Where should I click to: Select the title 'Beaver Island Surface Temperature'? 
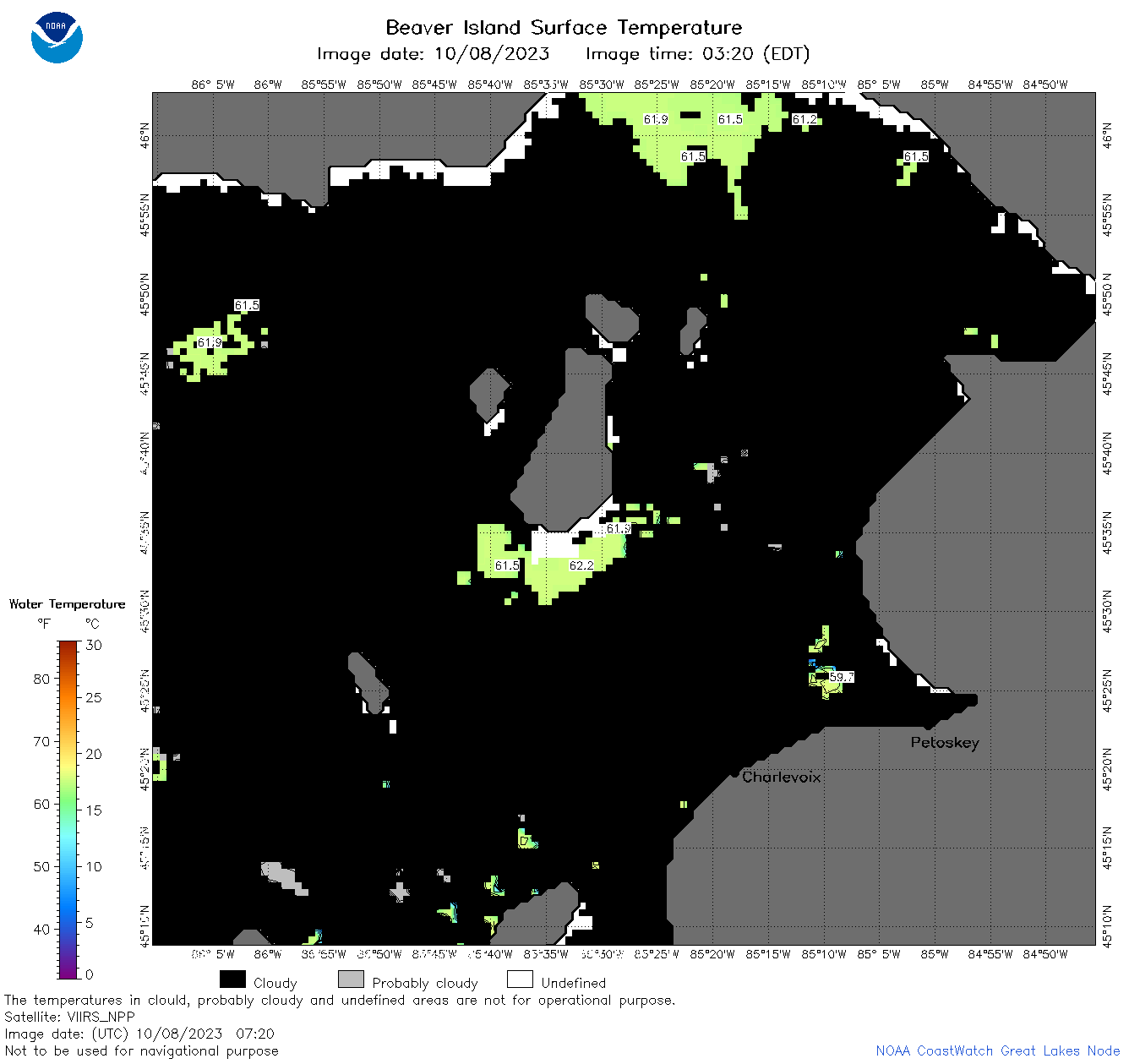pyautogui.click(x=564, y=27)
